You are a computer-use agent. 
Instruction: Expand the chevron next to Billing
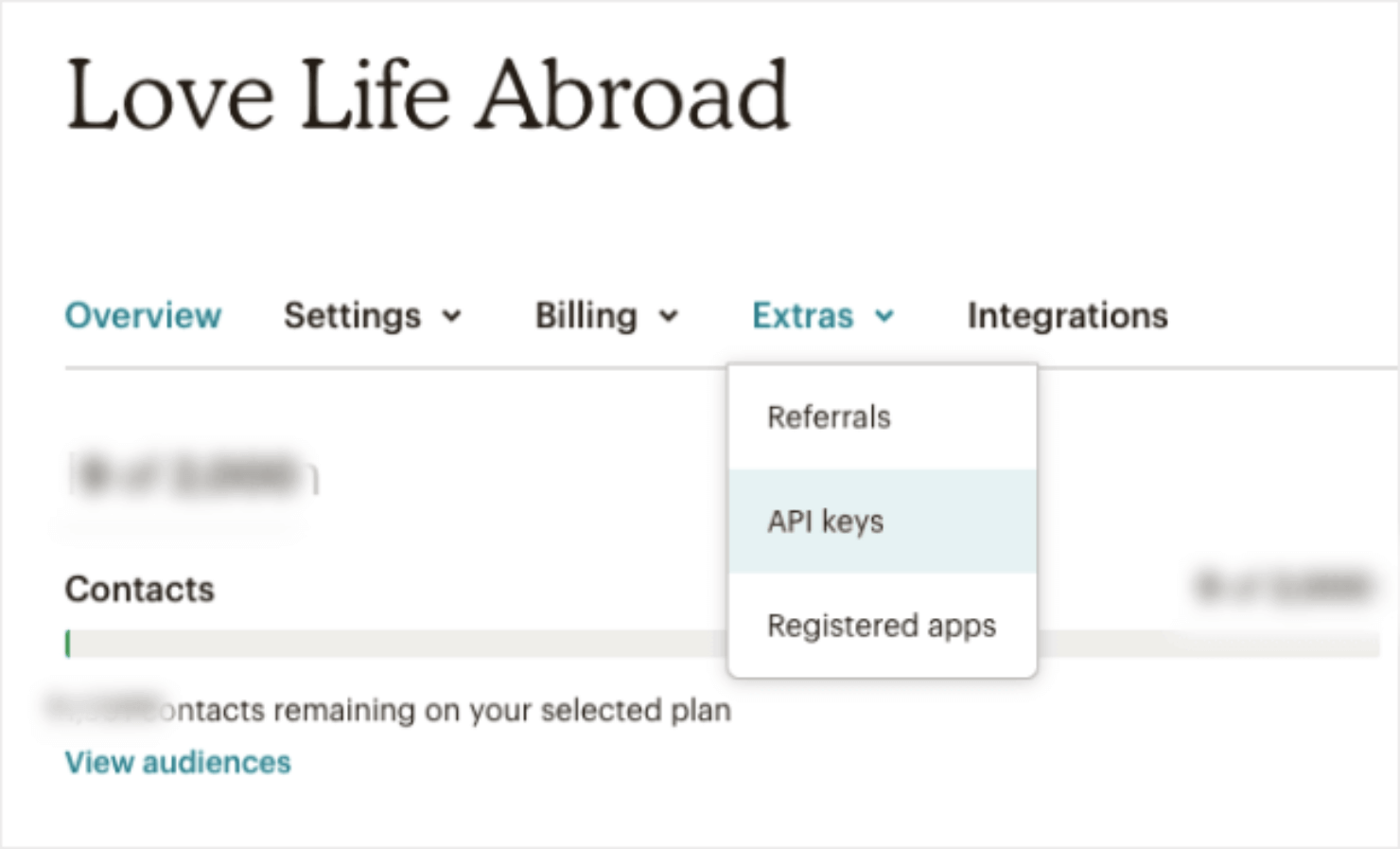point(669,316)
